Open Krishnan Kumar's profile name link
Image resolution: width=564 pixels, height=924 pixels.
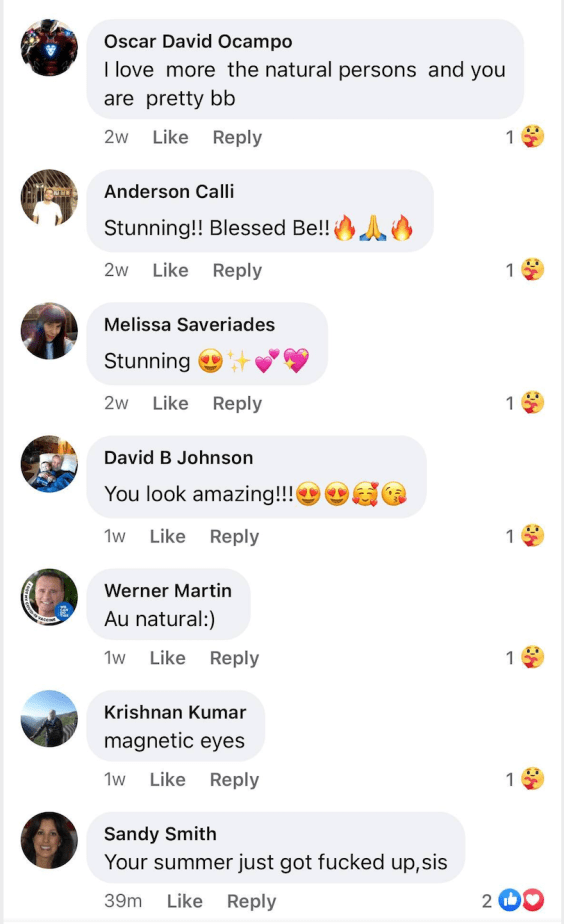(x=175, y=712)
